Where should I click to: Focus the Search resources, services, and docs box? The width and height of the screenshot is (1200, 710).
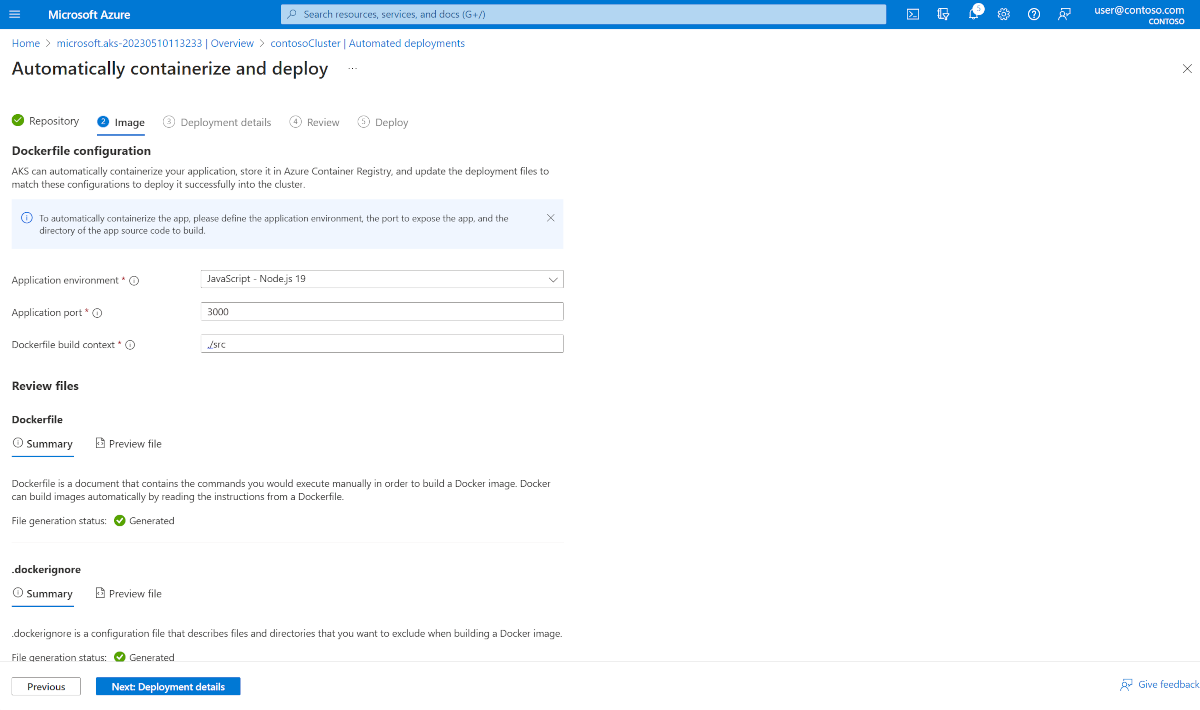[583, 14]
